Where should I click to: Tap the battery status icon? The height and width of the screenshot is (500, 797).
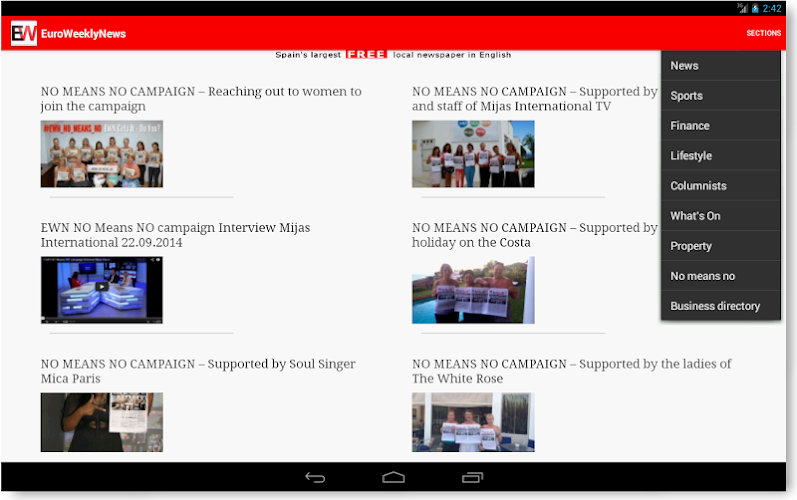pyautogui.click(x=755, y=8)
